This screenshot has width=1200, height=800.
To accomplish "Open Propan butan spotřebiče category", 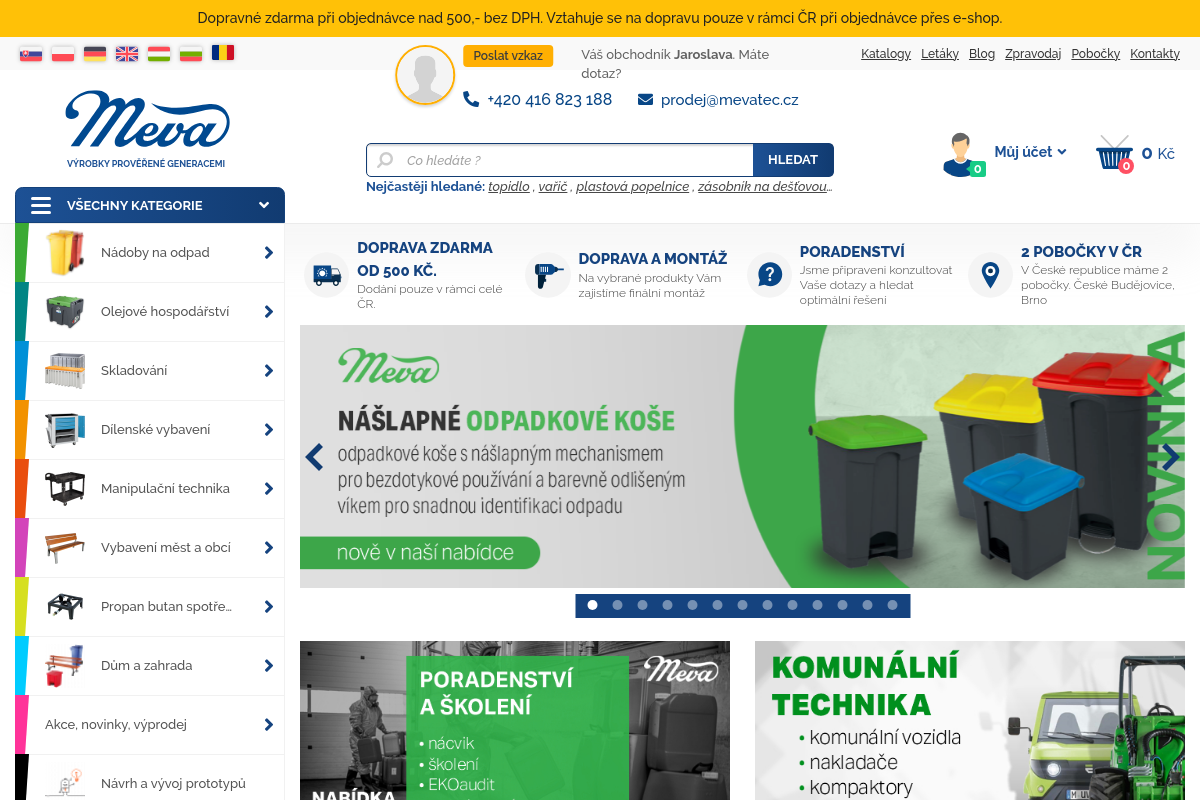I will coord(150,607).
